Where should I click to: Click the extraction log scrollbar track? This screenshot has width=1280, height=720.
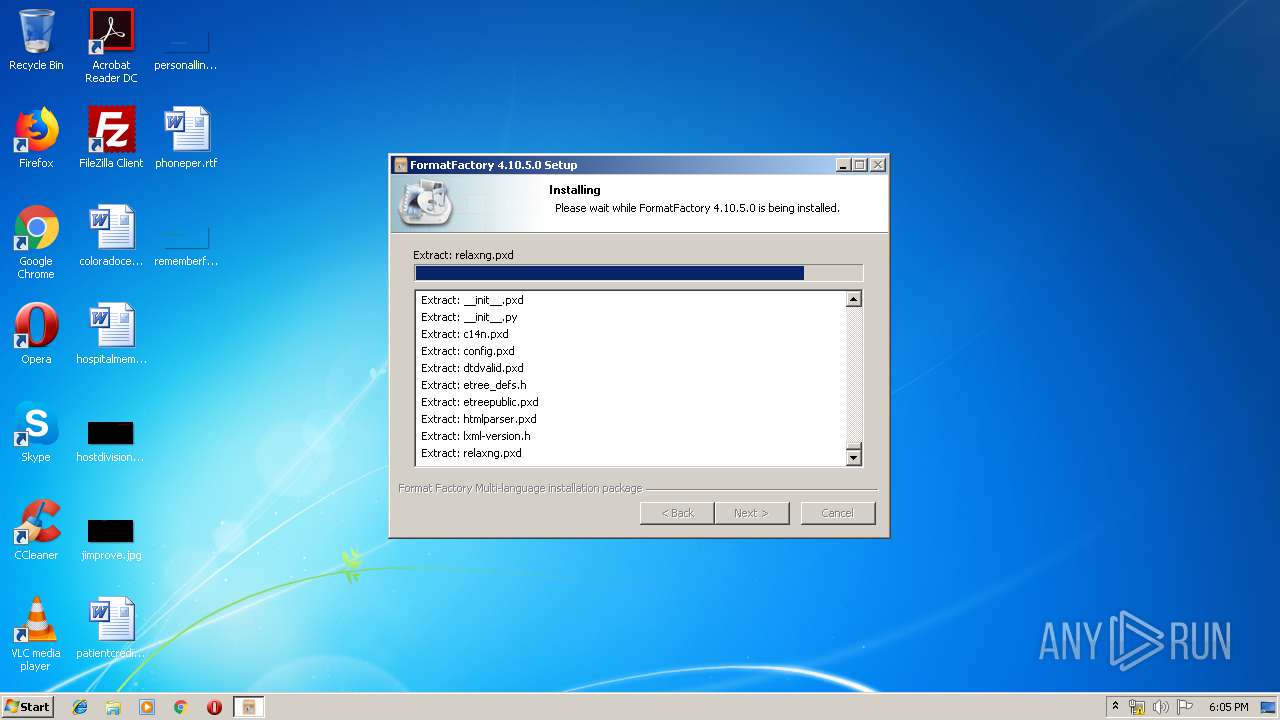pyautogui.click(x=854, y=375)
